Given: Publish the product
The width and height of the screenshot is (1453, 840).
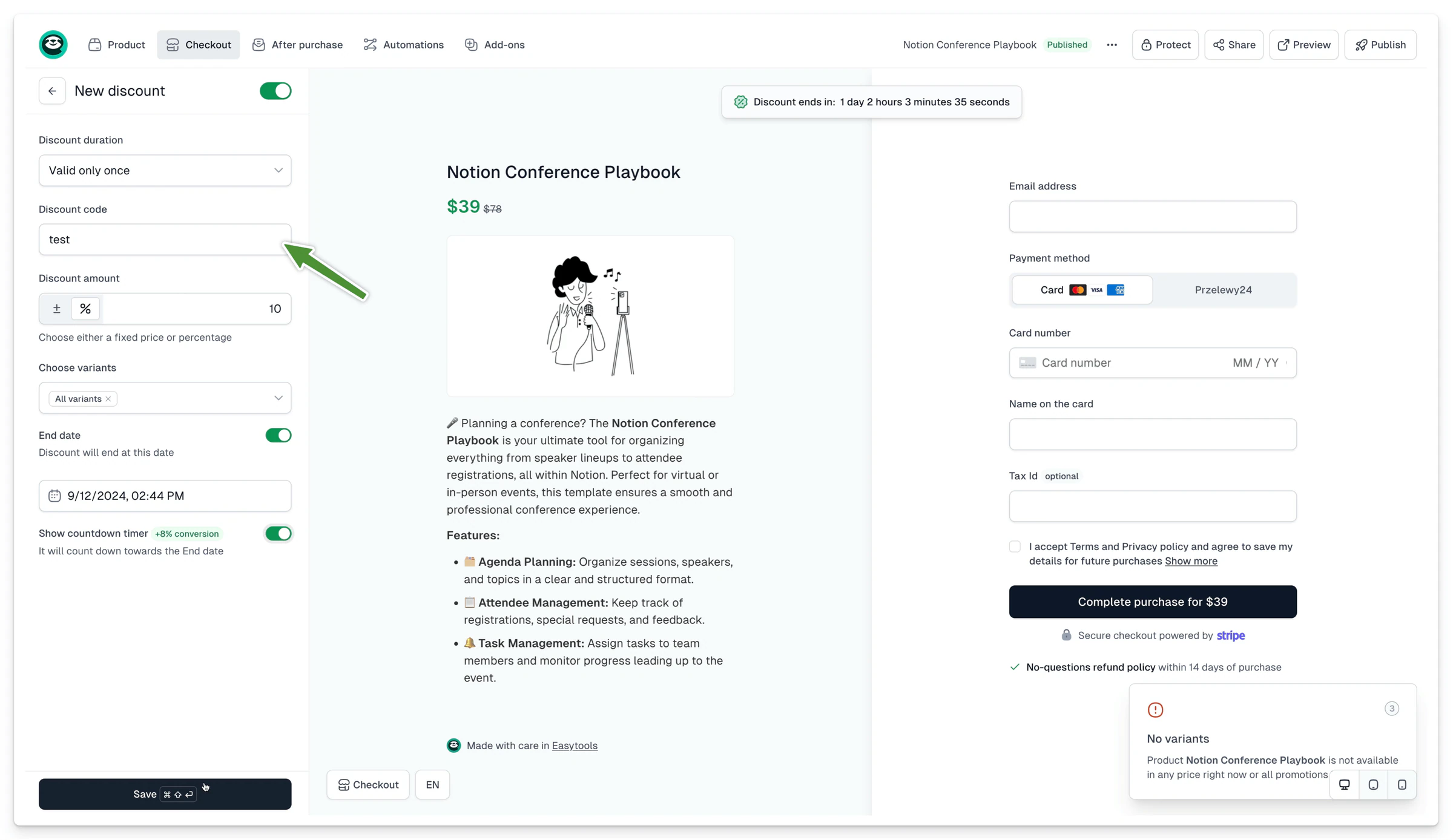Looking at the screenshot, I should 1380,45.
